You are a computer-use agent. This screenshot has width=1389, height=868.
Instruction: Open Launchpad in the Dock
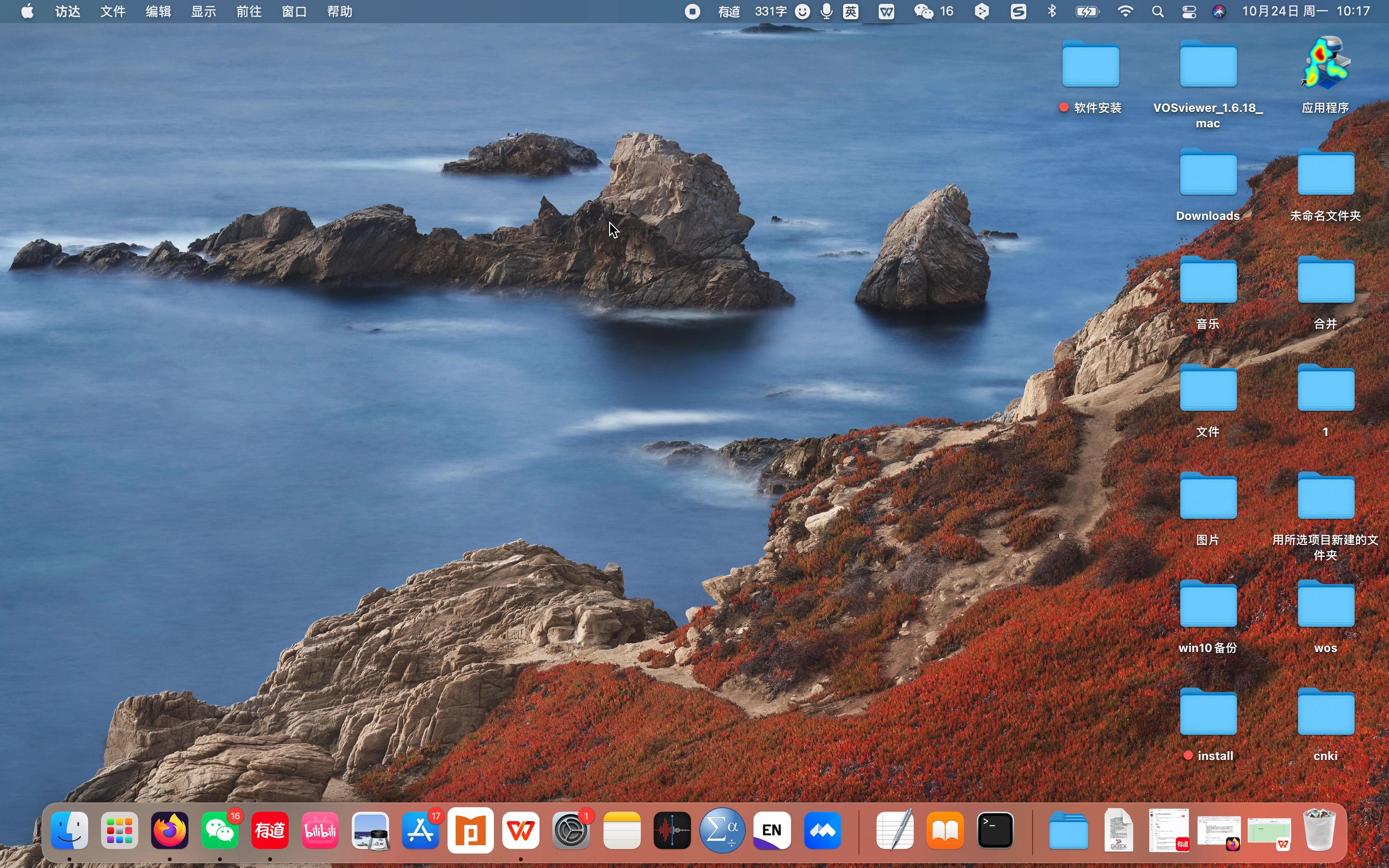click(x=120, y=830)
